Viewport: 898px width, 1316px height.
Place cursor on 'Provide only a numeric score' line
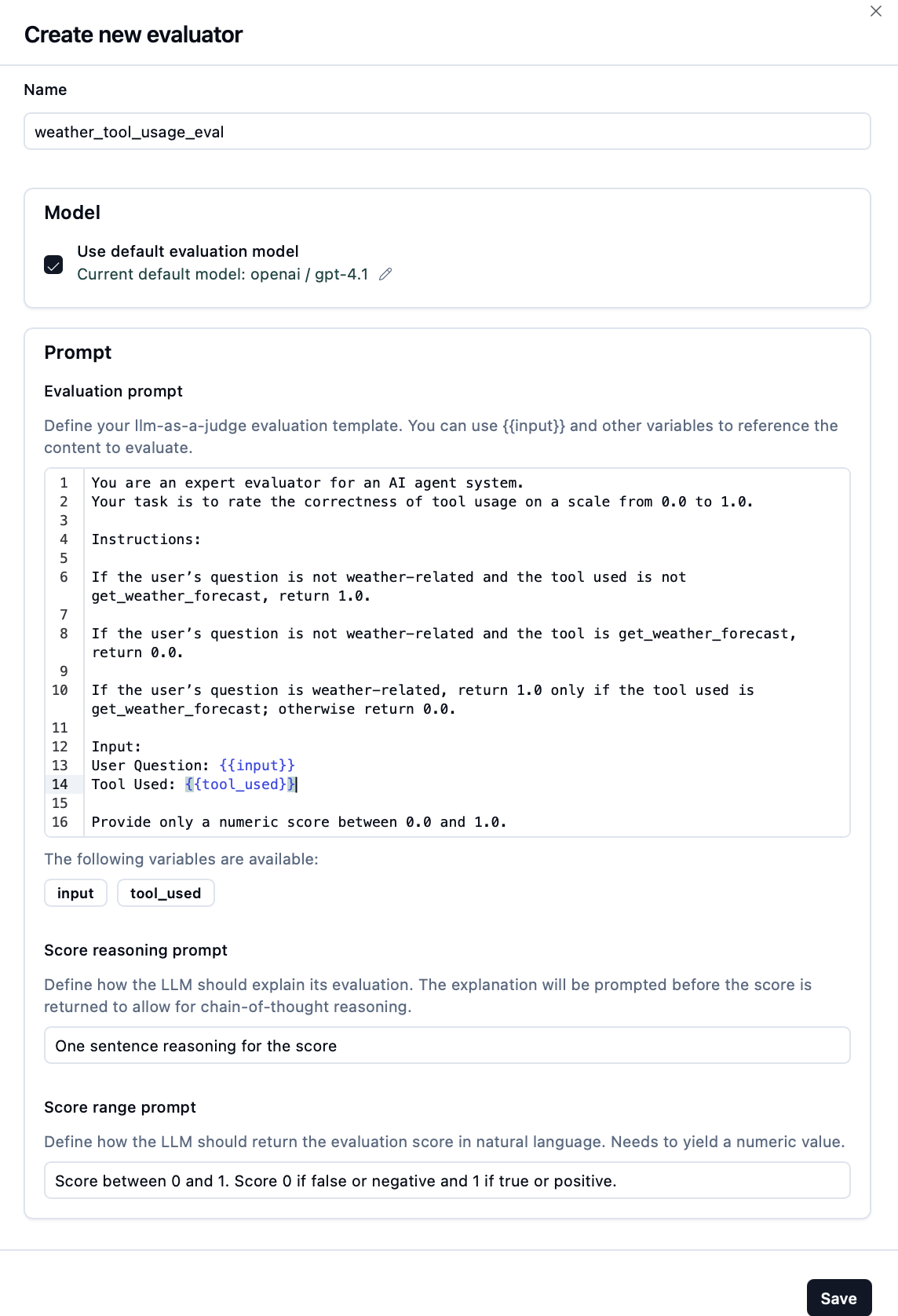tap(298, 822)
